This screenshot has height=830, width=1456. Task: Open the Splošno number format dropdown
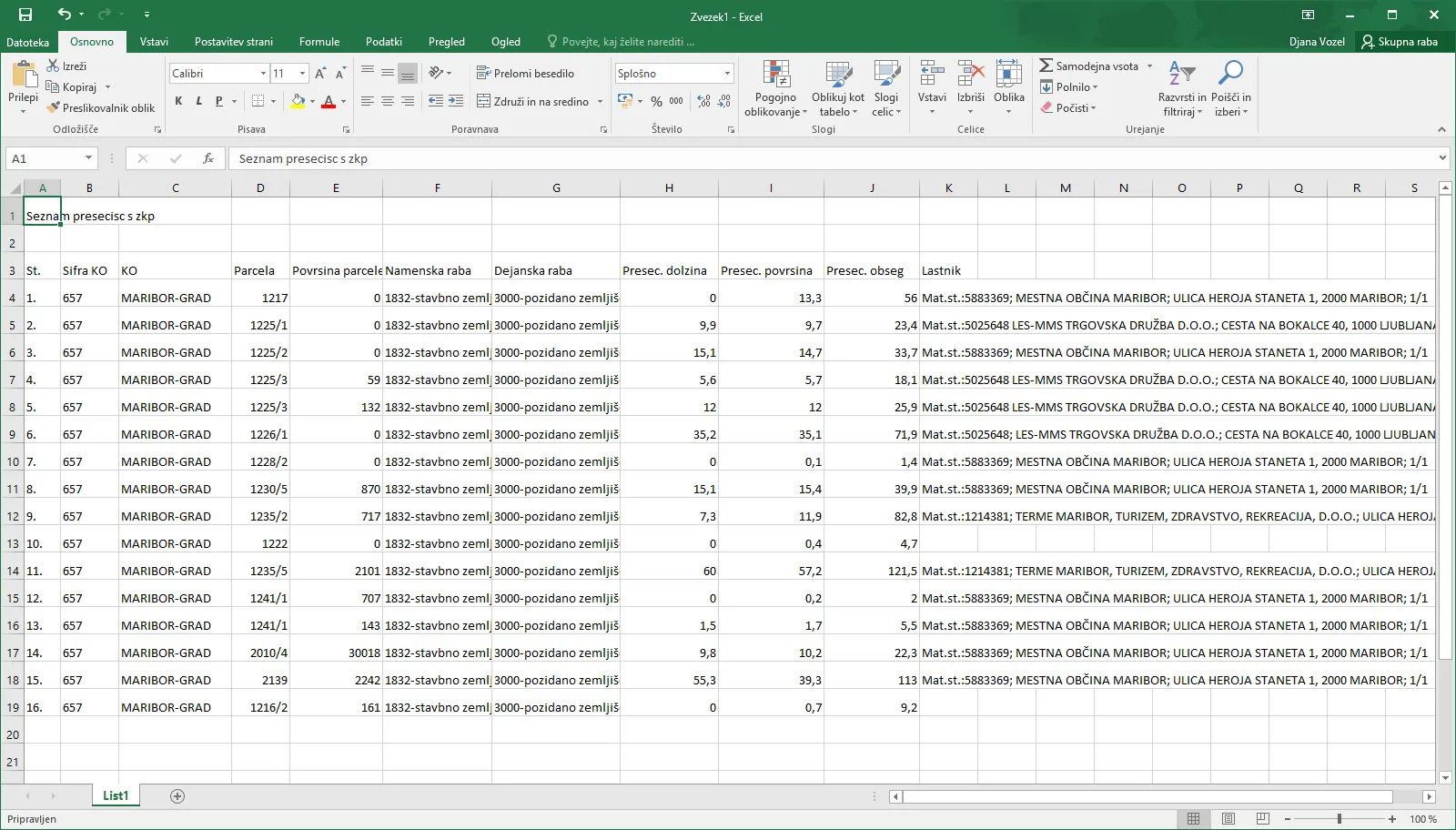point(727,73)
